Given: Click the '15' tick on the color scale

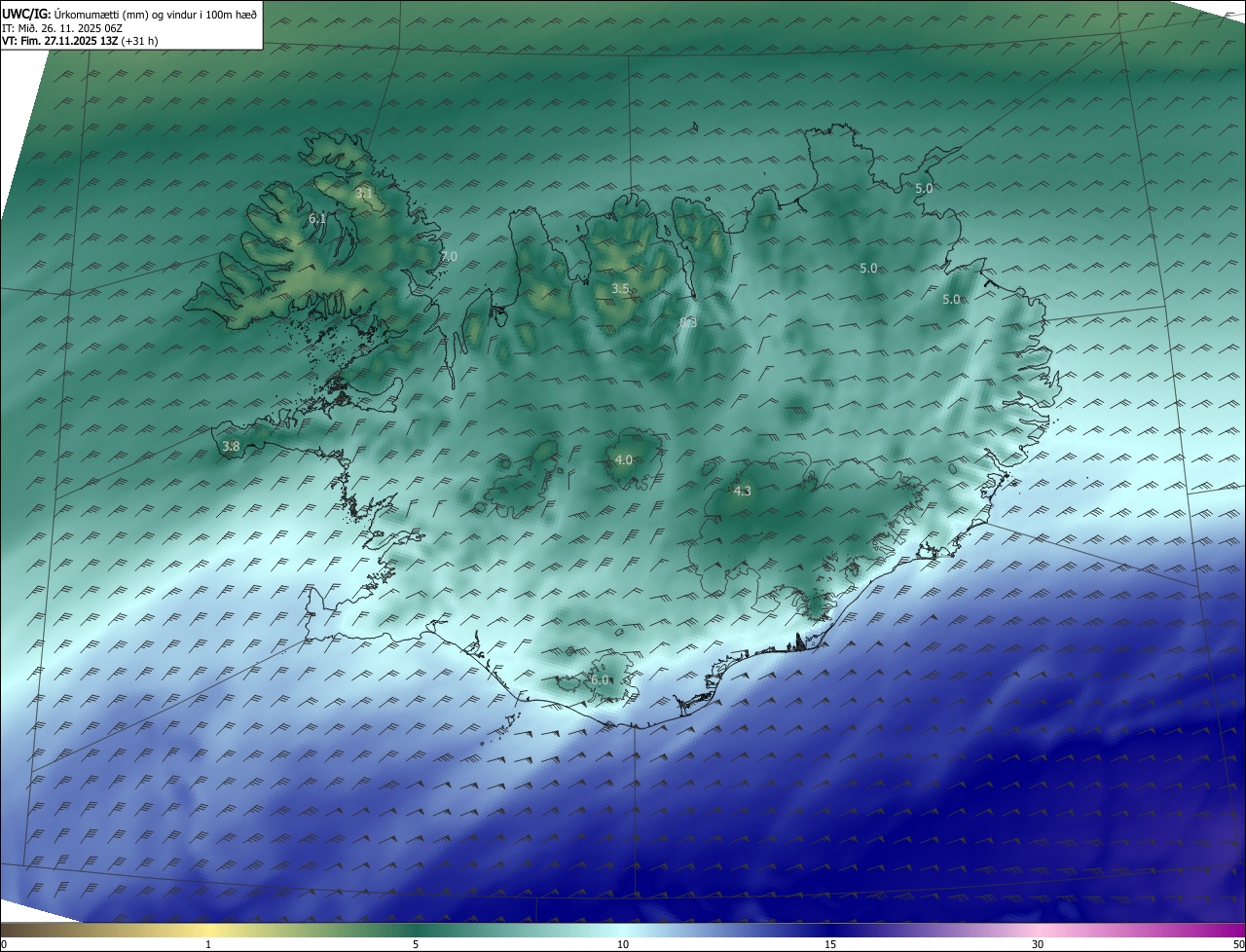Looking at the screenshot, I should click(830, 944).
